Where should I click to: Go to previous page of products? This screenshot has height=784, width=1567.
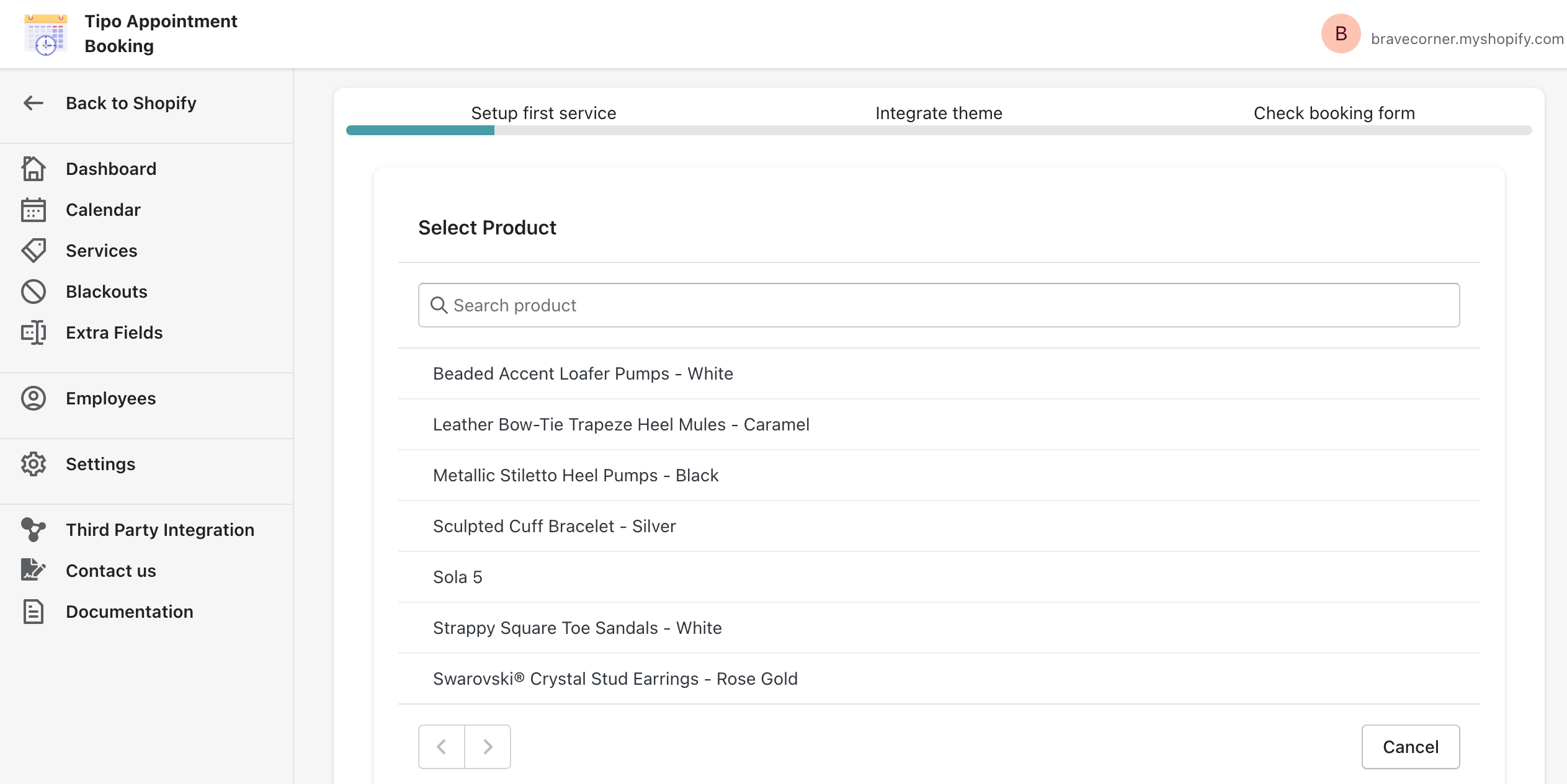pos(442,746)
